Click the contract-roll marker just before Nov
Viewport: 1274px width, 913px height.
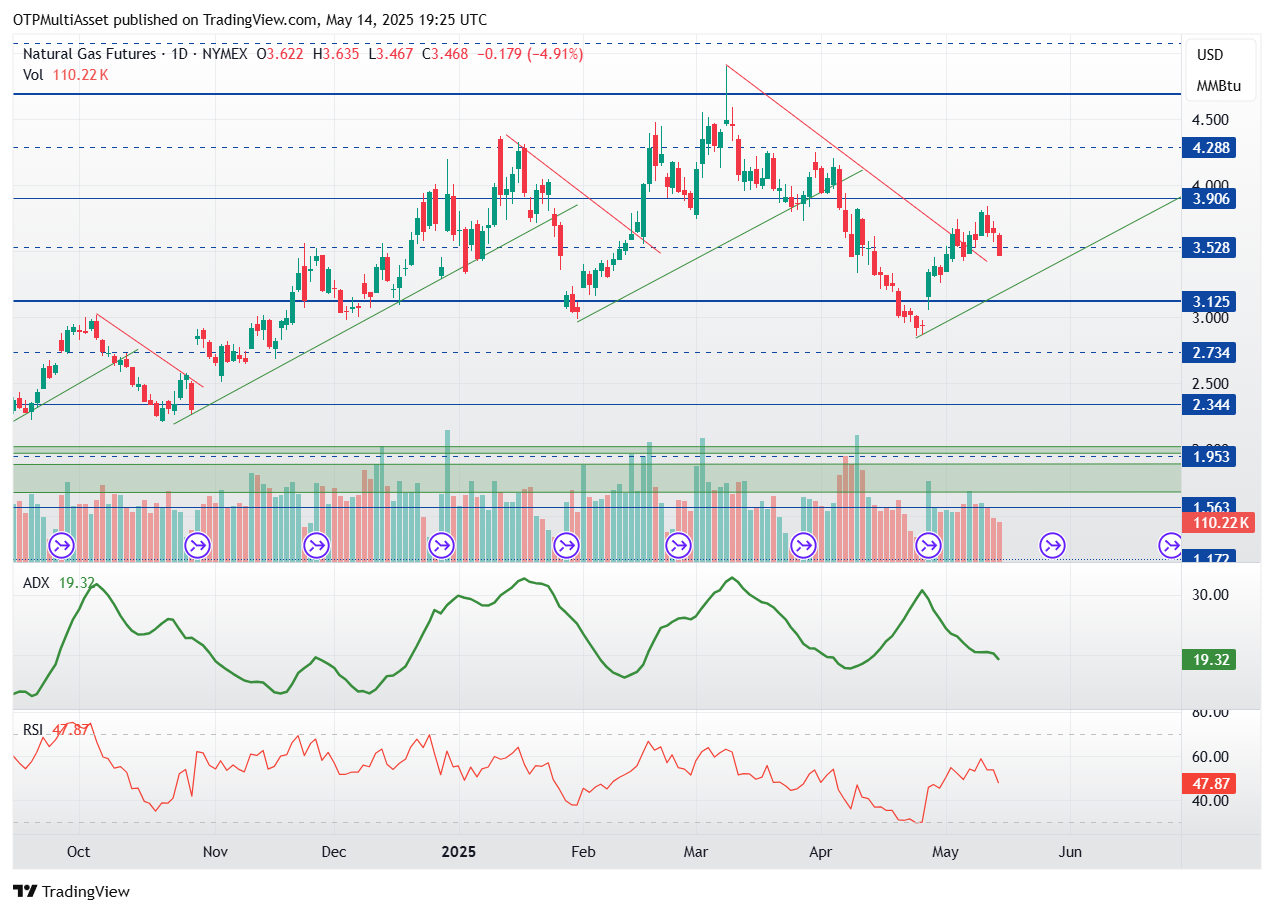198,546
